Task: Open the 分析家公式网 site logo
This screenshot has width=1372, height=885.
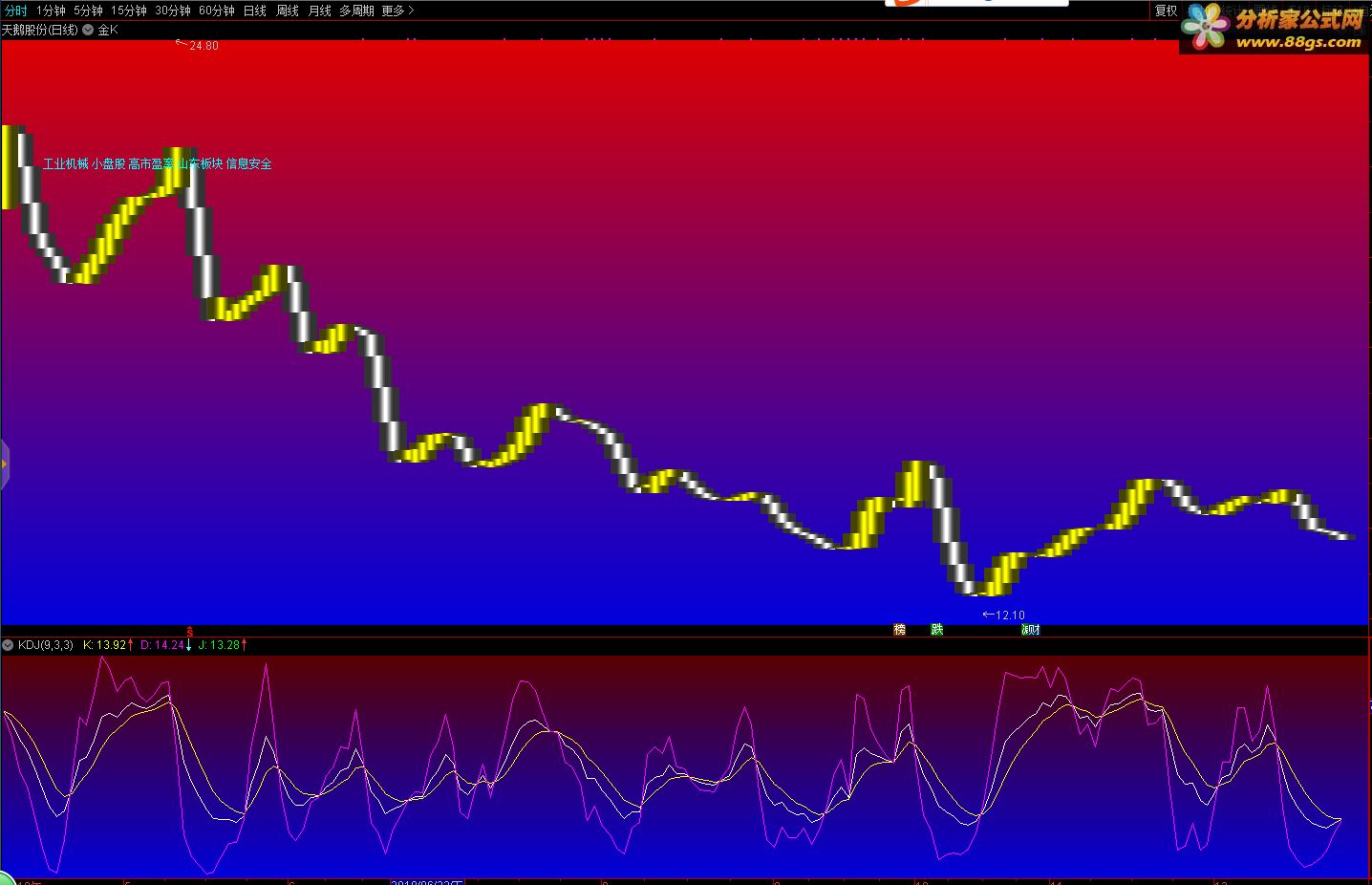Action: [x=1275, y=28]
